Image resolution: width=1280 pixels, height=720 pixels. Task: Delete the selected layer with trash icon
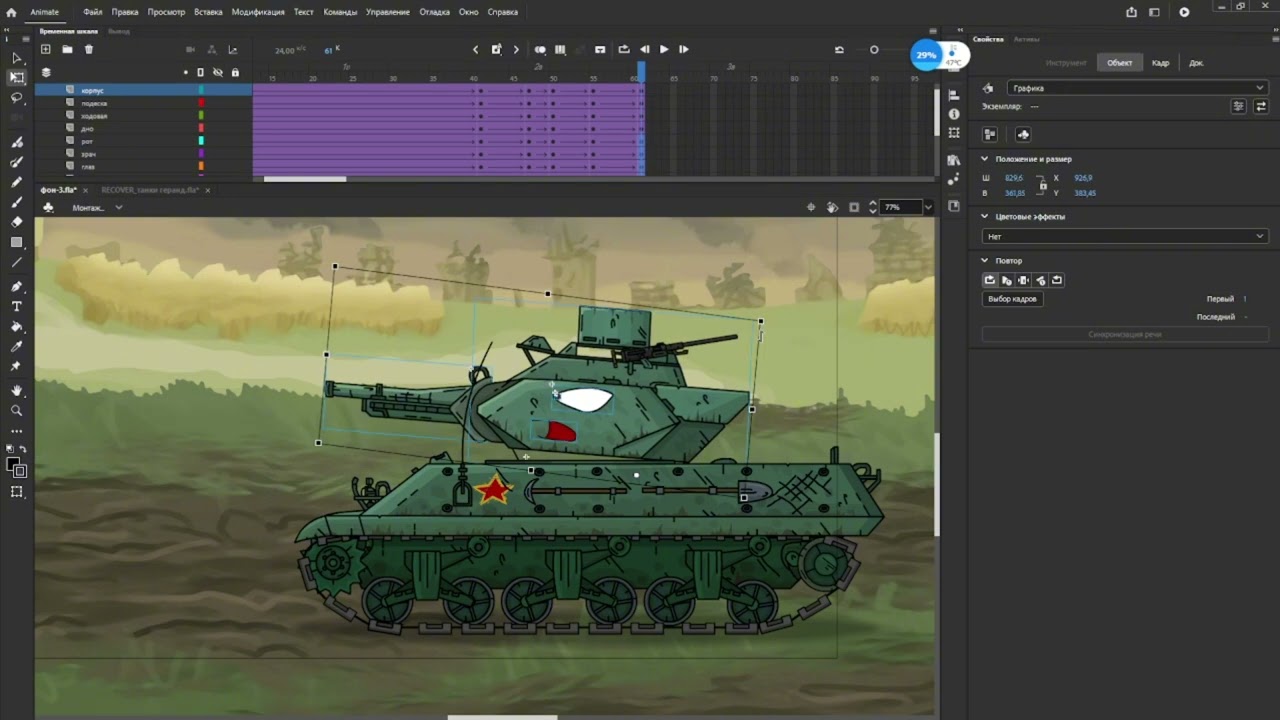point(89,49)
